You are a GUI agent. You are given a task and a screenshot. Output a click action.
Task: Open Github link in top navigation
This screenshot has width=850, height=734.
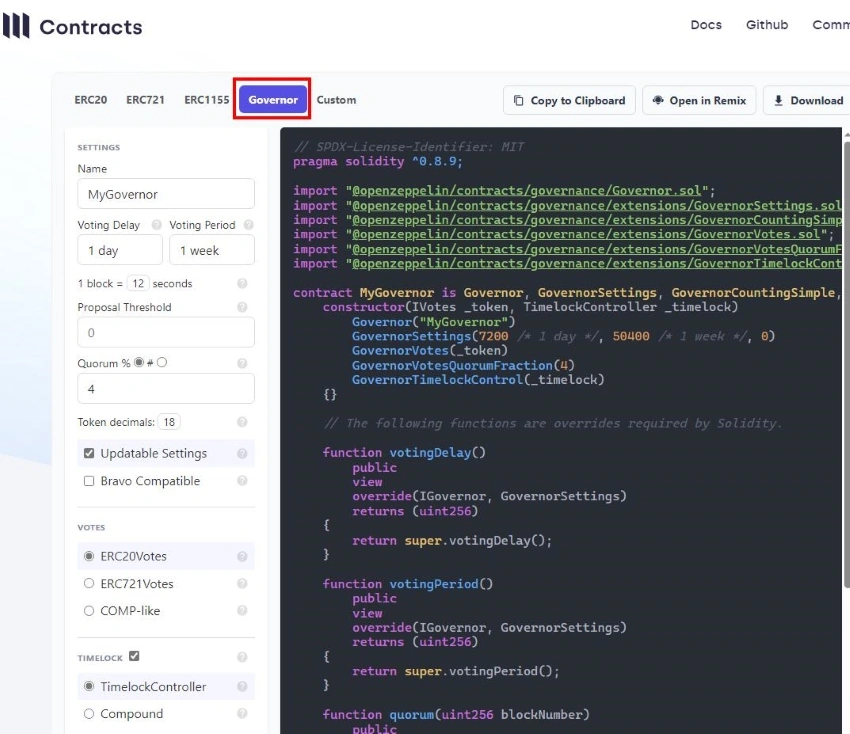[767, 25]
